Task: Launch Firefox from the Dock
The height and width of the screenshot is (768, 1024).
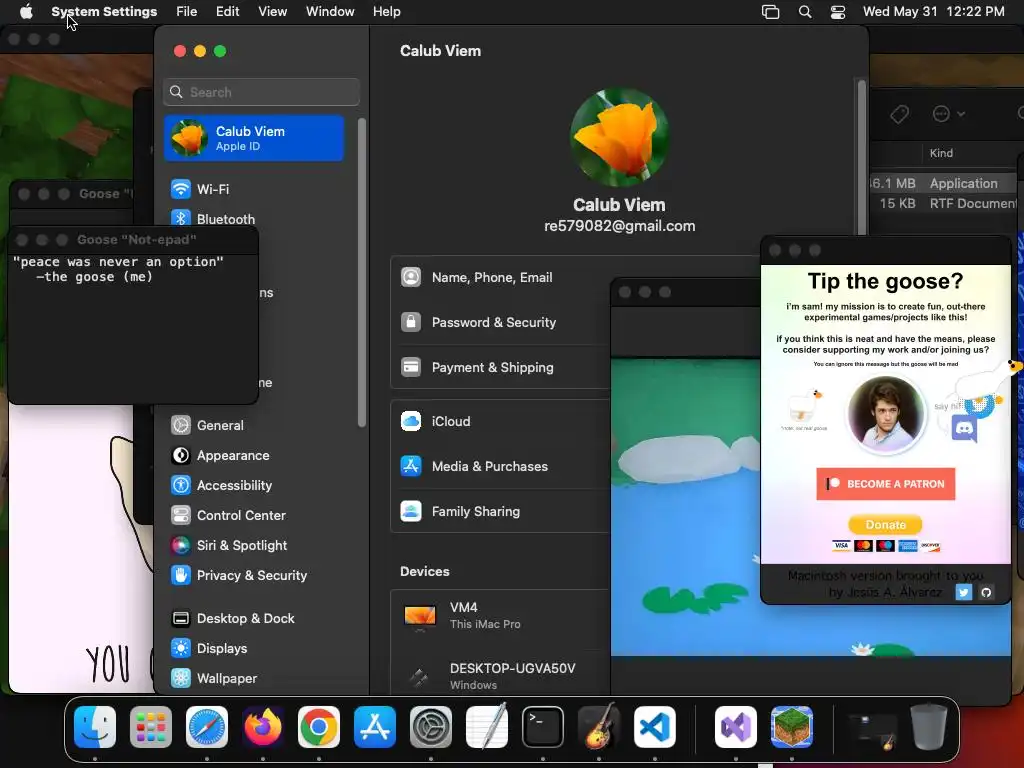Action: [x=263, y=727]
